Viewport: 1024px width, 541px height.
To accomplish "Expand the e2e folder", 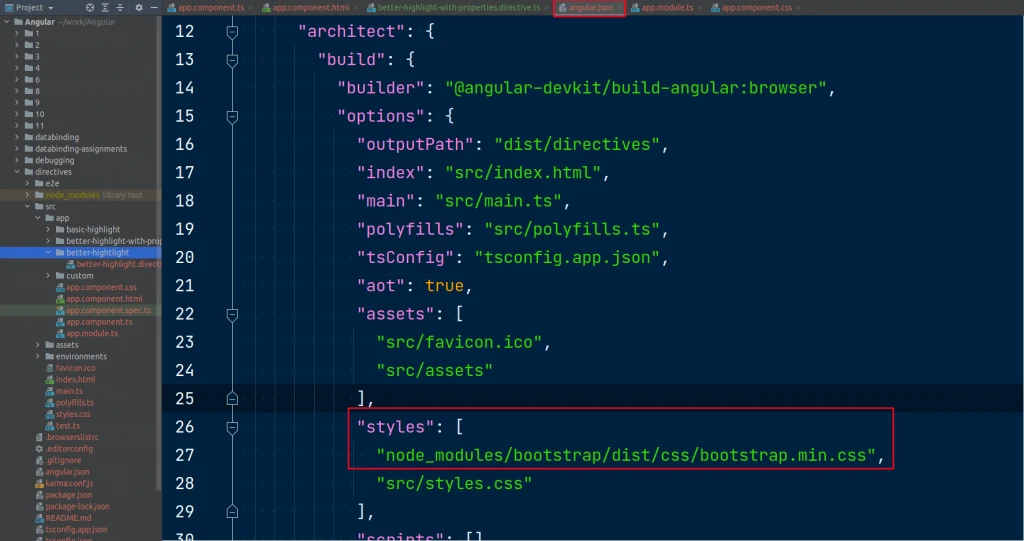I will pos(27,184).
